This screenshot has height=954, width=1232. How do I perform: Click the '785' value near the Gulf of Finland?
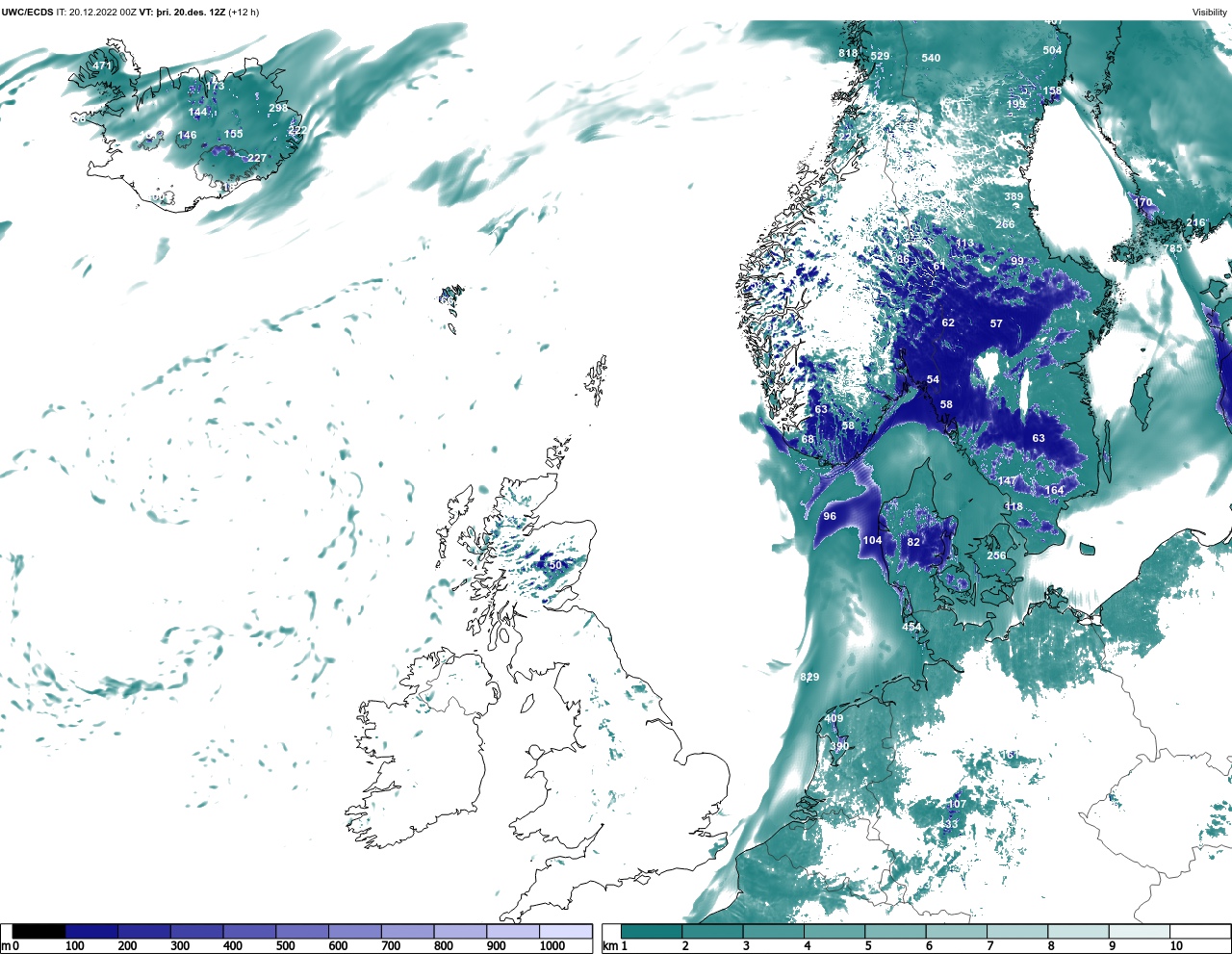[x=1172, y=249]
